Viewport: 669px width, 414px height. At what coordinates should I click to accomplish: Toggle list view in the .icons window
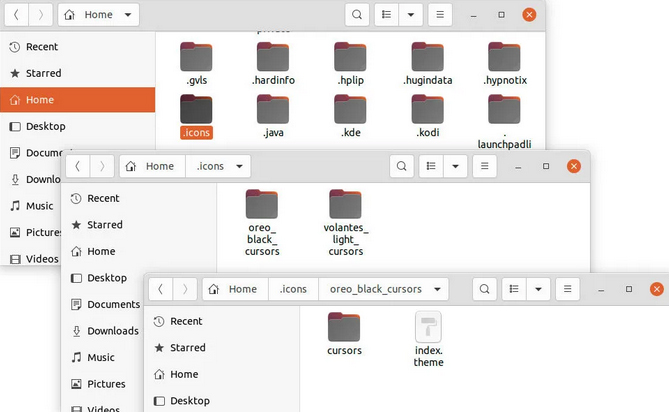coord(431,166)
